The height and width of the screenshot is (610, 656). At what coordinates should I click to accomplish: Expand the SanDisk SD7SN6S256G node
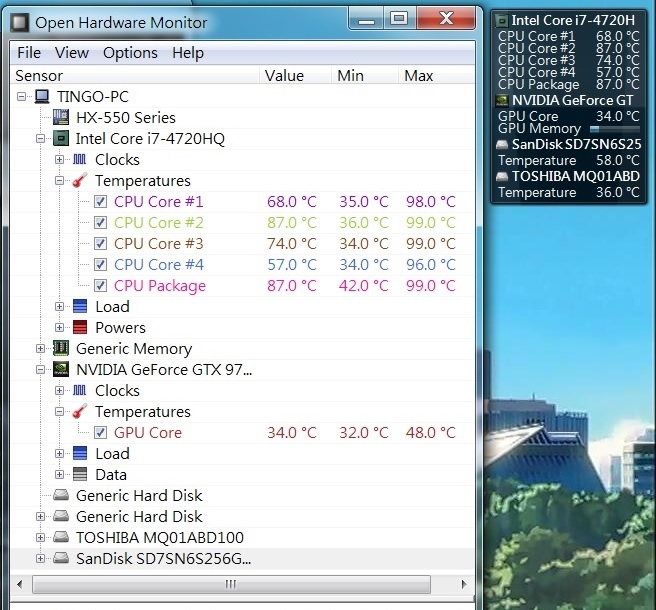(x=41, y=558)
